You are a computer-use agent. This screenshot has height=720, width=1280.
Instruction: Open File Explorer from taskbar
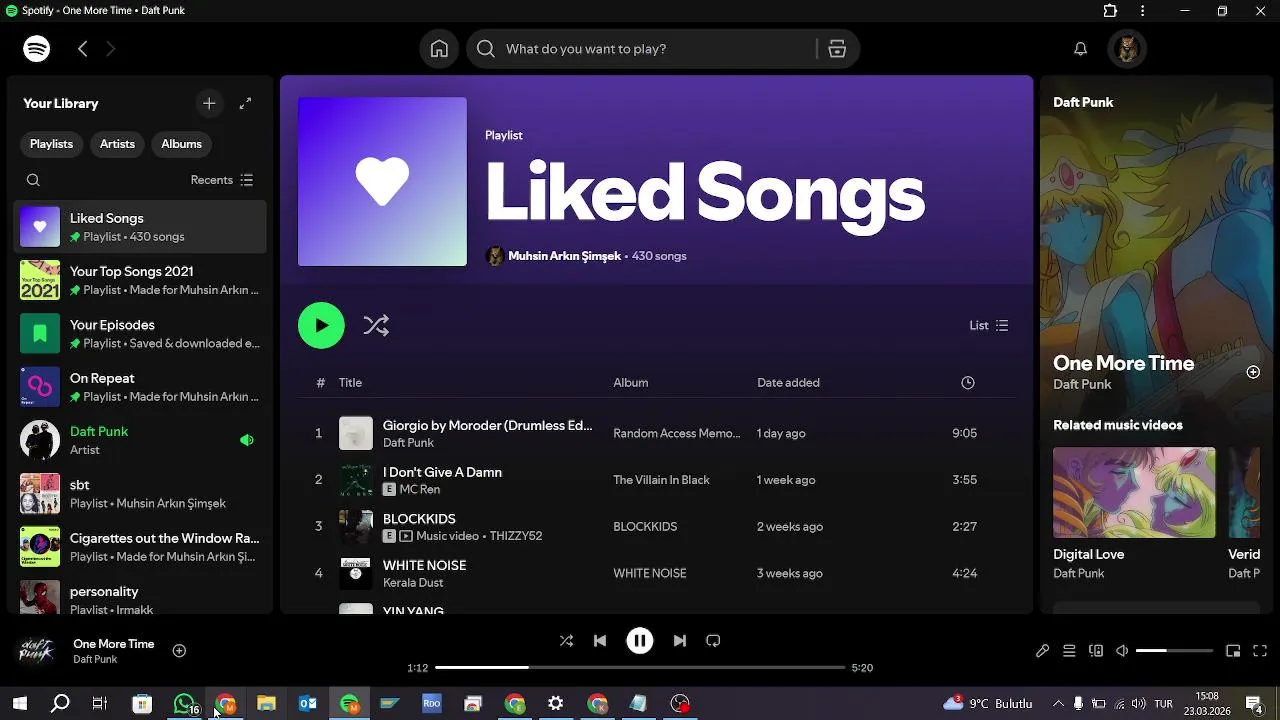(x=266, y=704)
